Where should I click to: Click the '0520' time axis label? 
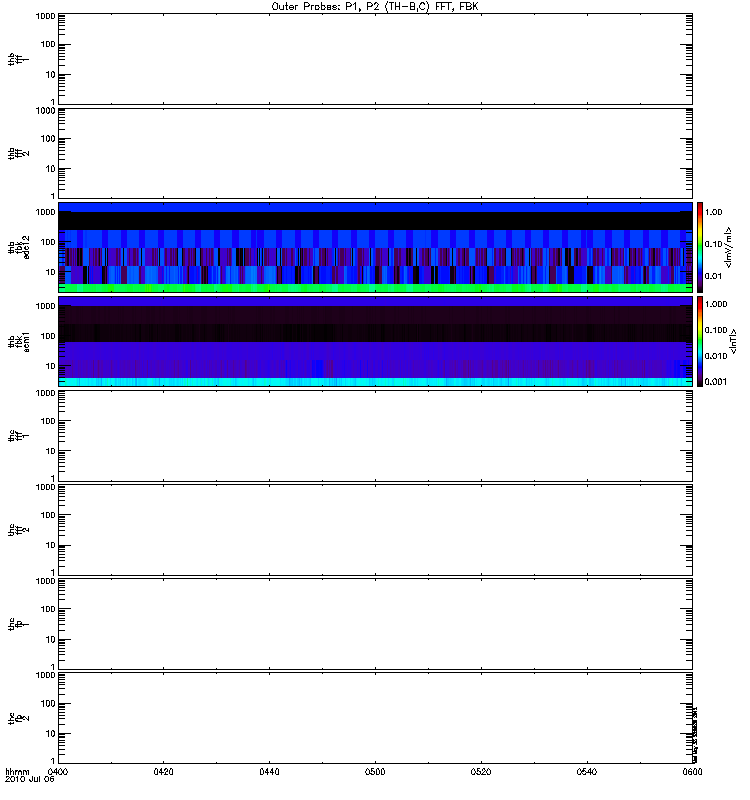(481, 771)
